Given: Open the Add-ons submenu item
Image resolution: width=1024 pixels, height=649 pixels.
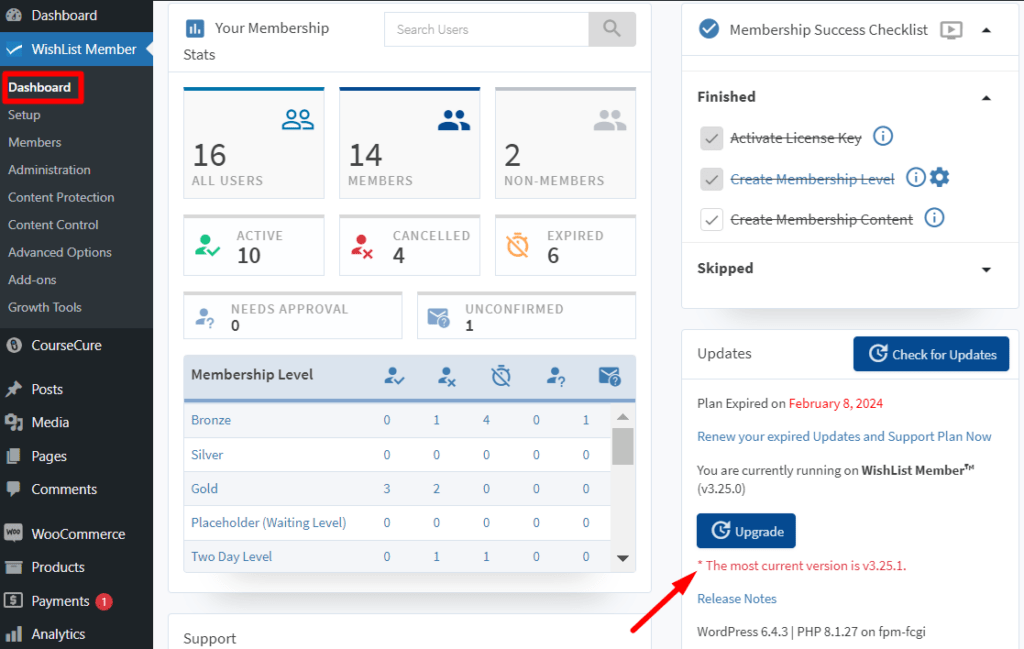Looking at the screenshot, I should pyautogui.click(x=32, y=279).
